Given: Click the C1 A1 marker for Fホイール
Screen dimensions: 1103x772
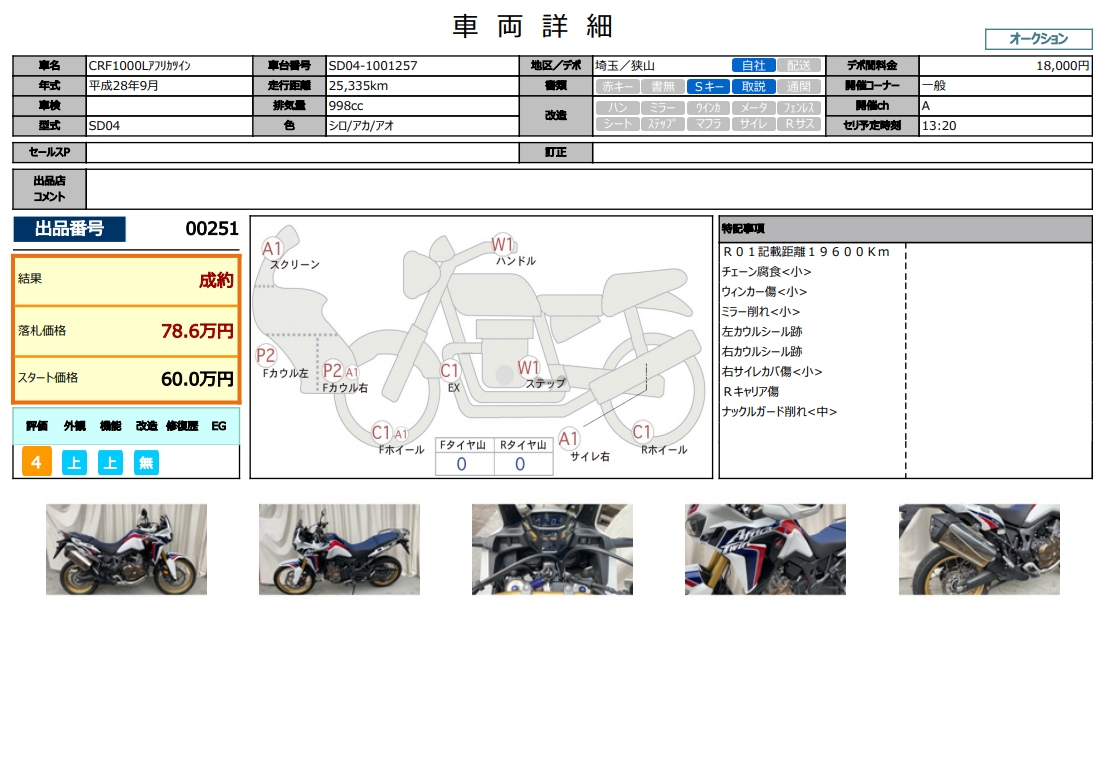Looking at the screenshot, I should pyautogui.click(x=389, y=433).
